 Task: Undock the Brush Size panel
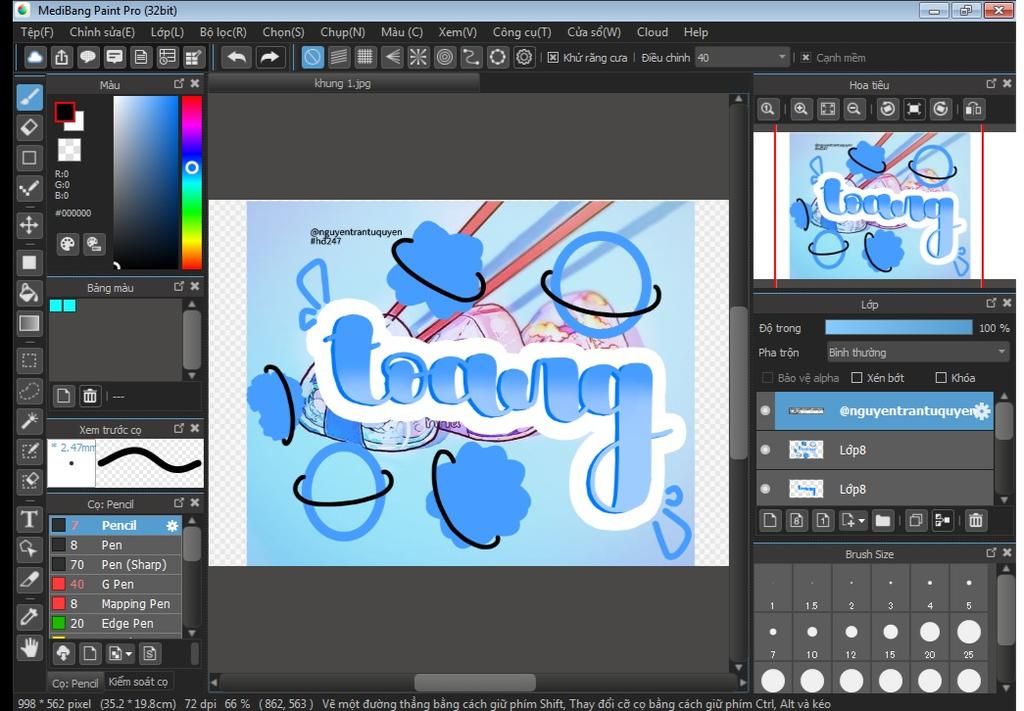pos(991,552)
